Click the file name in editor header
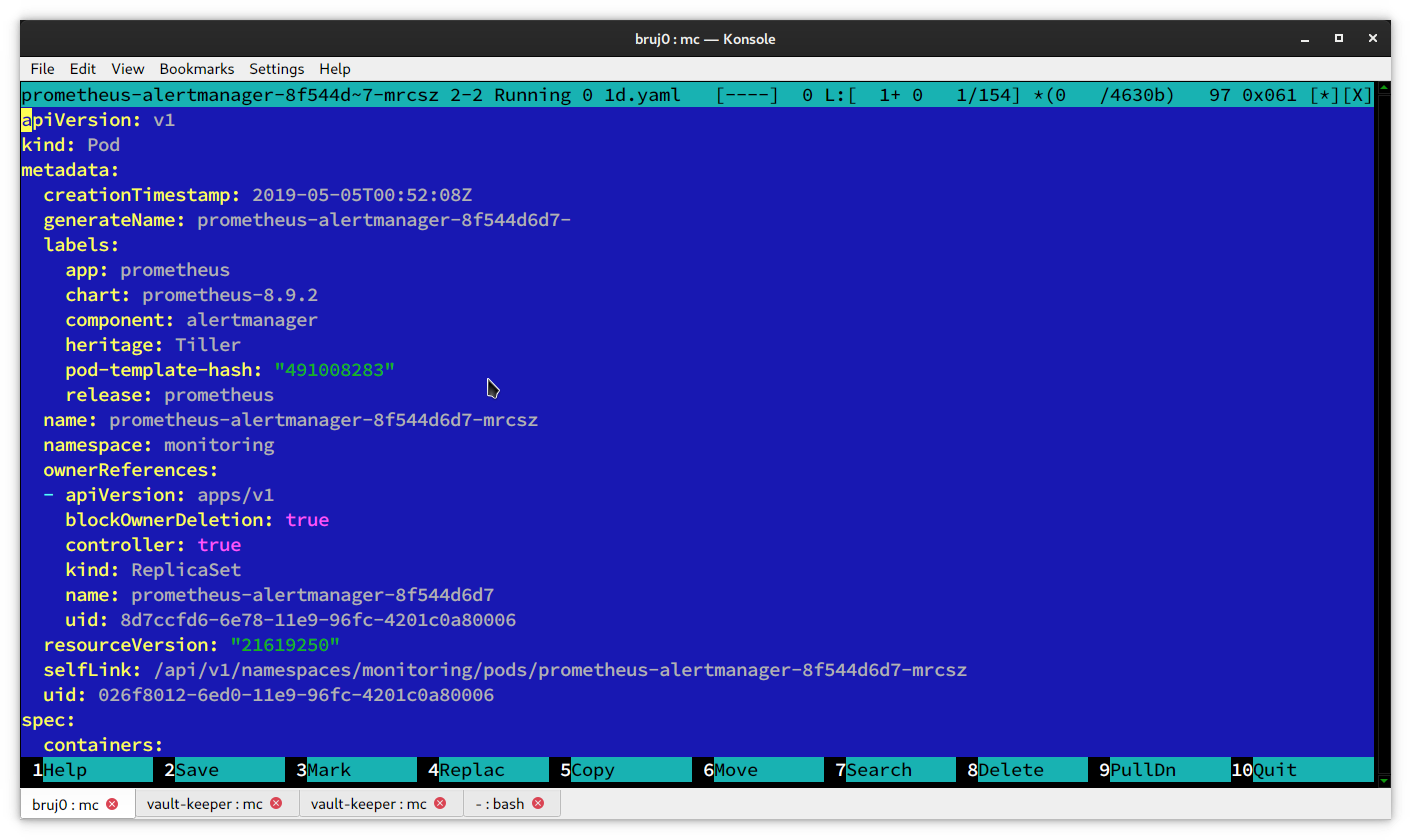This screenshot has height=840, width=1411. (351, 95)
